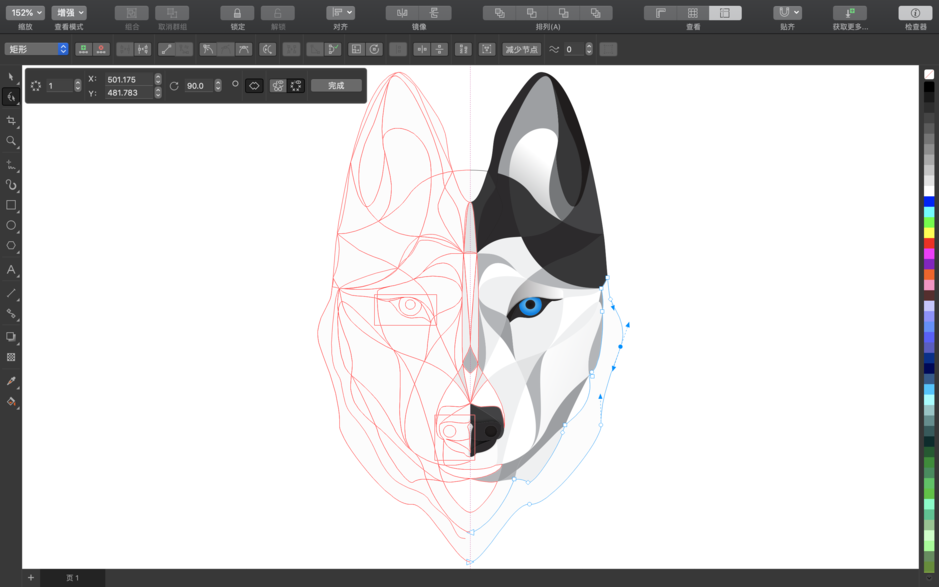Select the Ellipse tool
Viewport: 939px width, 587px height.
(x=12, y=225)
